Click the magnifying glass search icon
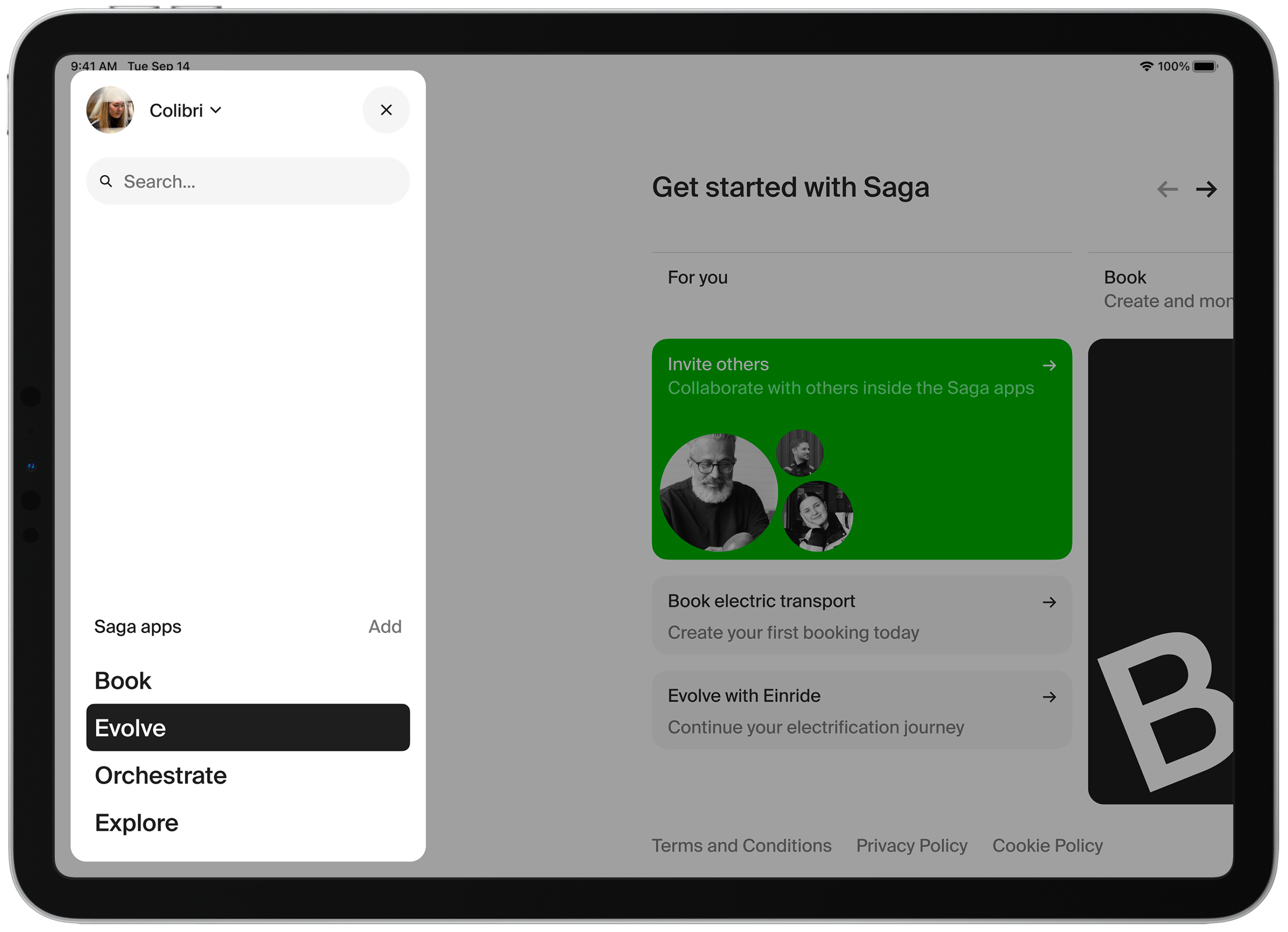Viewport: 1288px width, 932px height. pos(105,181)
